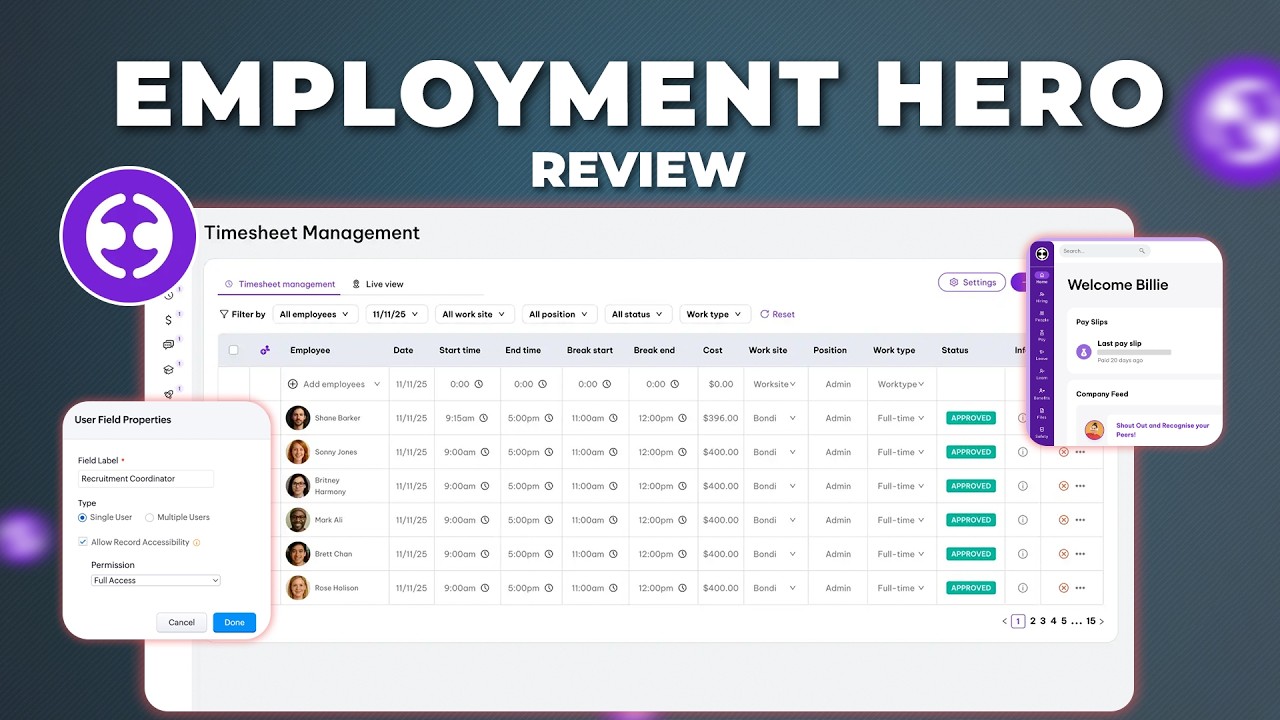Click the chat bubble icon in left sidebar
Screen dimensions: 1280x720
pos(168,345)
